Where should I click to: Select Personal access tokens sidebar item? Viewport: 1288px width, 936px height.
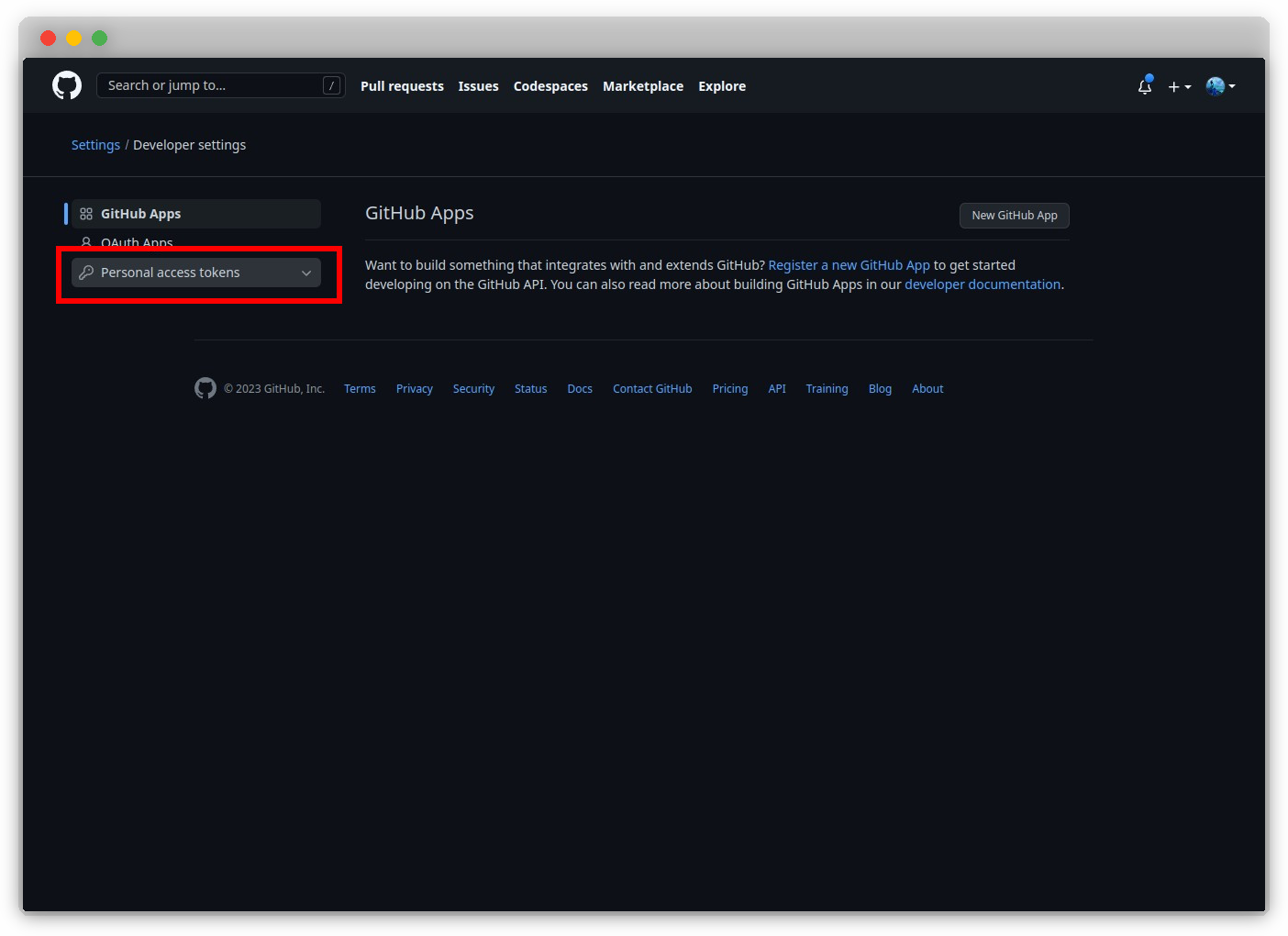pos(196,273)
